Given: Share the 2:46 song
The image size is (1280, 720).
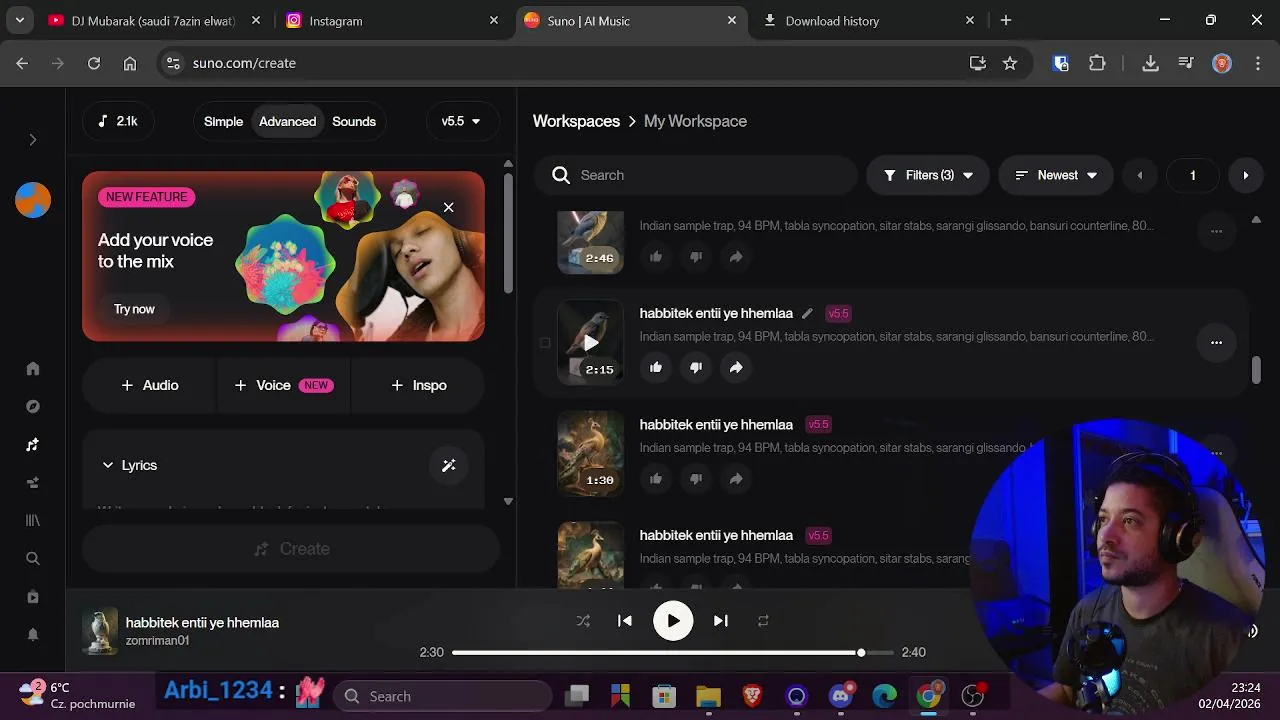Looking at the screenshot, I should pyautogui.click(x=736, y=257).
